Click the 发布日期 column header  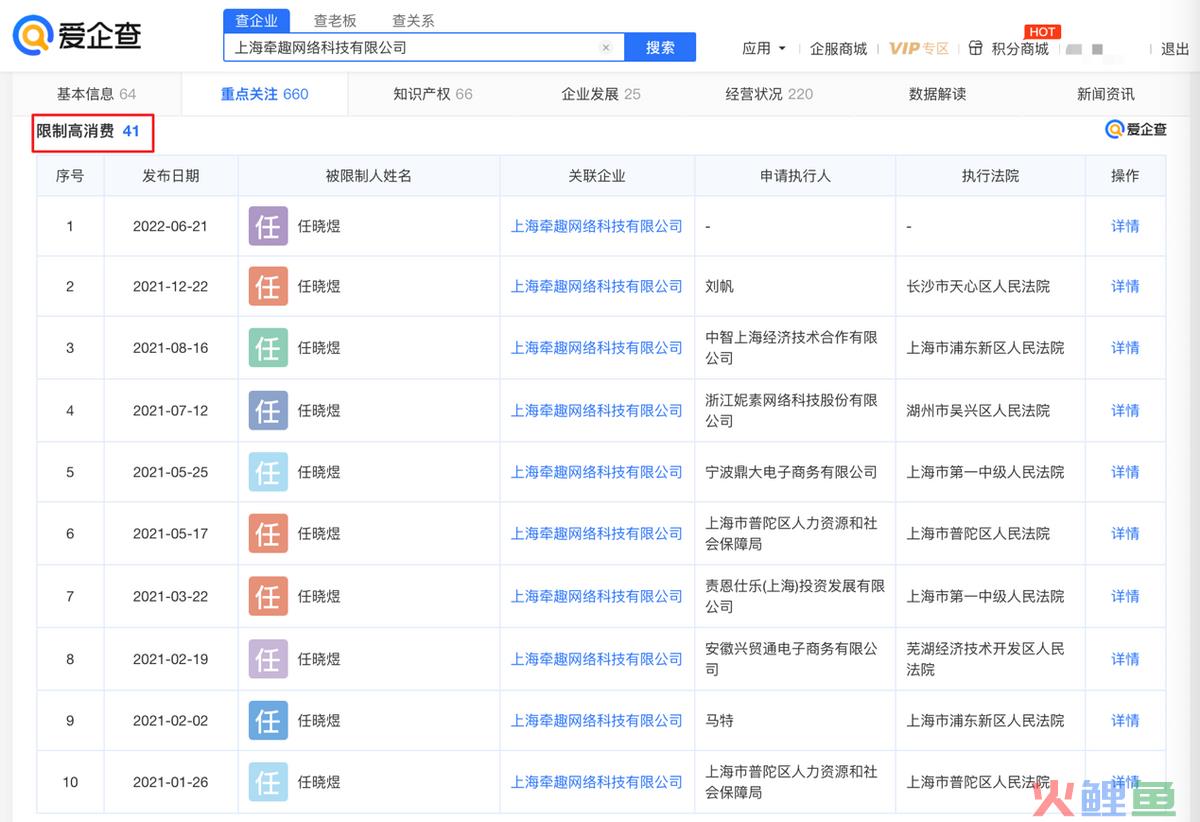[171, 176]
